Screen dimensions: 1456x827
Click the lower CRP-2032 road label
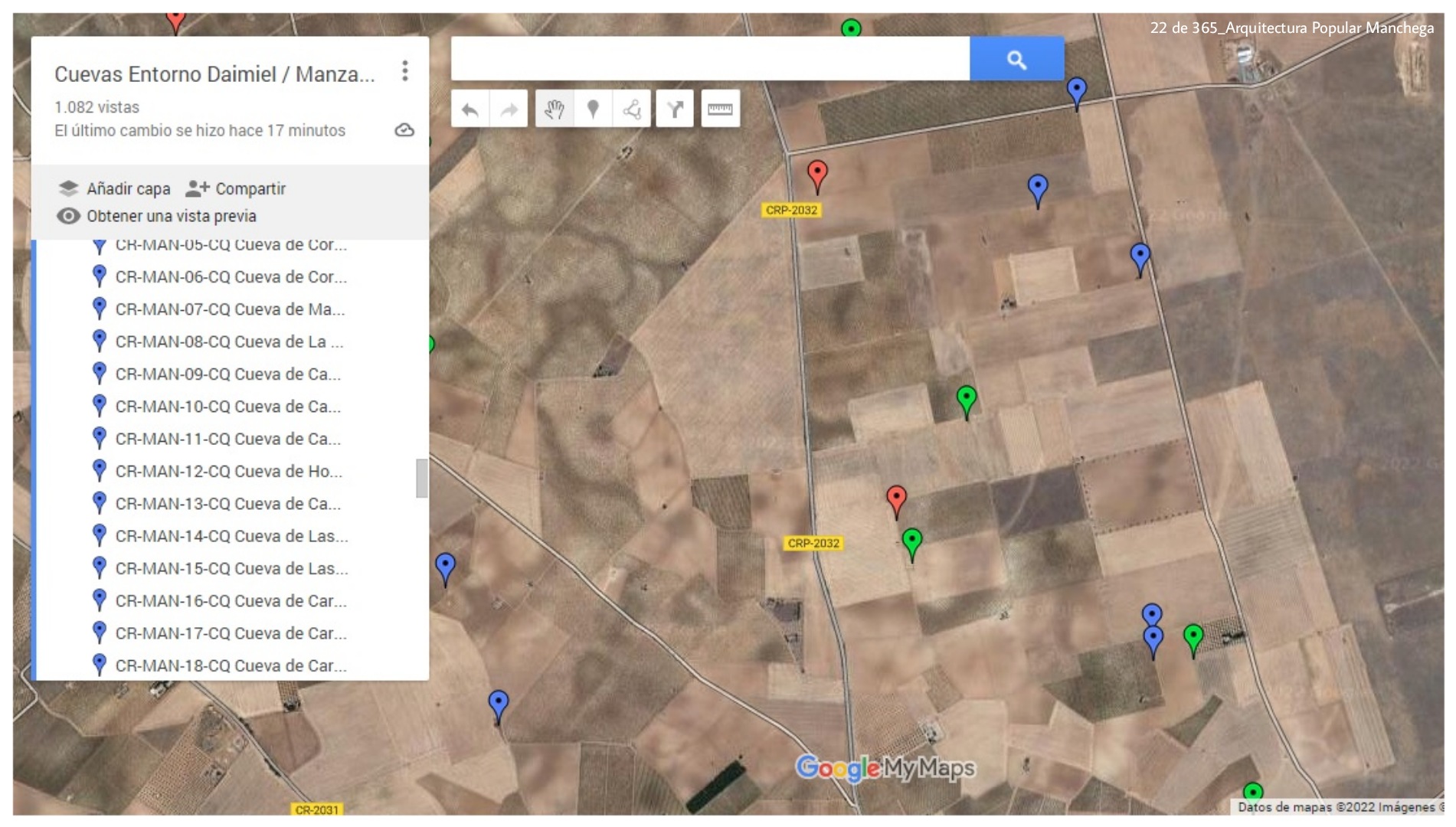click(813, 543)
